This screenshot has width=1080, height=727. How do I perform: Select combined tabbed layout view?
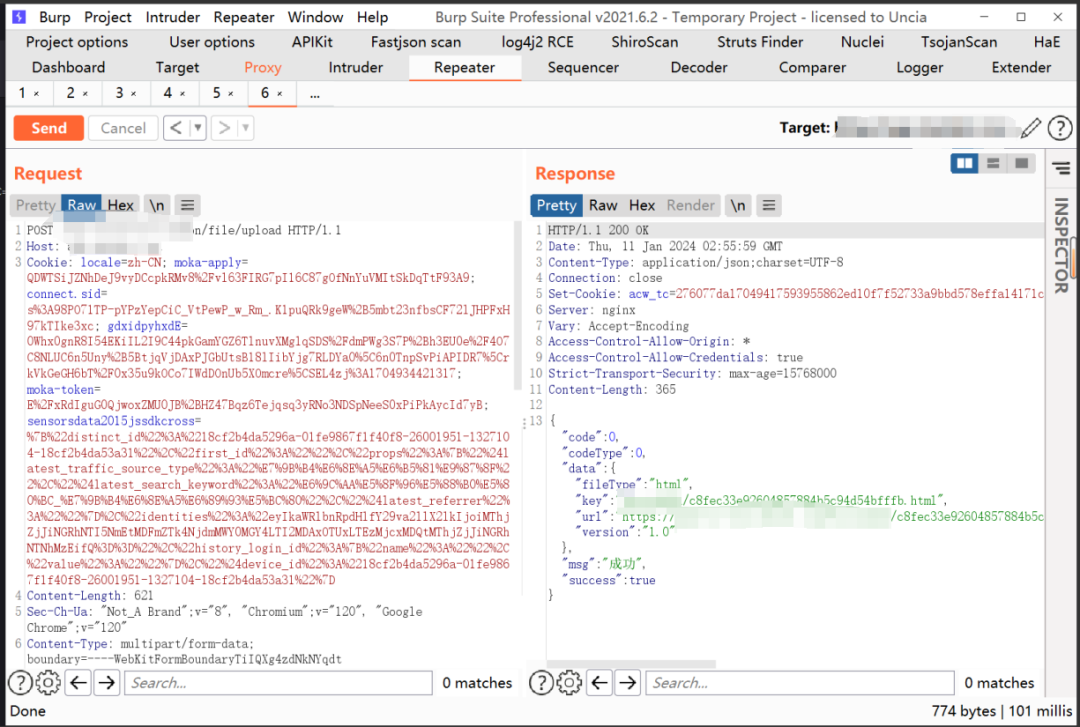point(1021,163)
